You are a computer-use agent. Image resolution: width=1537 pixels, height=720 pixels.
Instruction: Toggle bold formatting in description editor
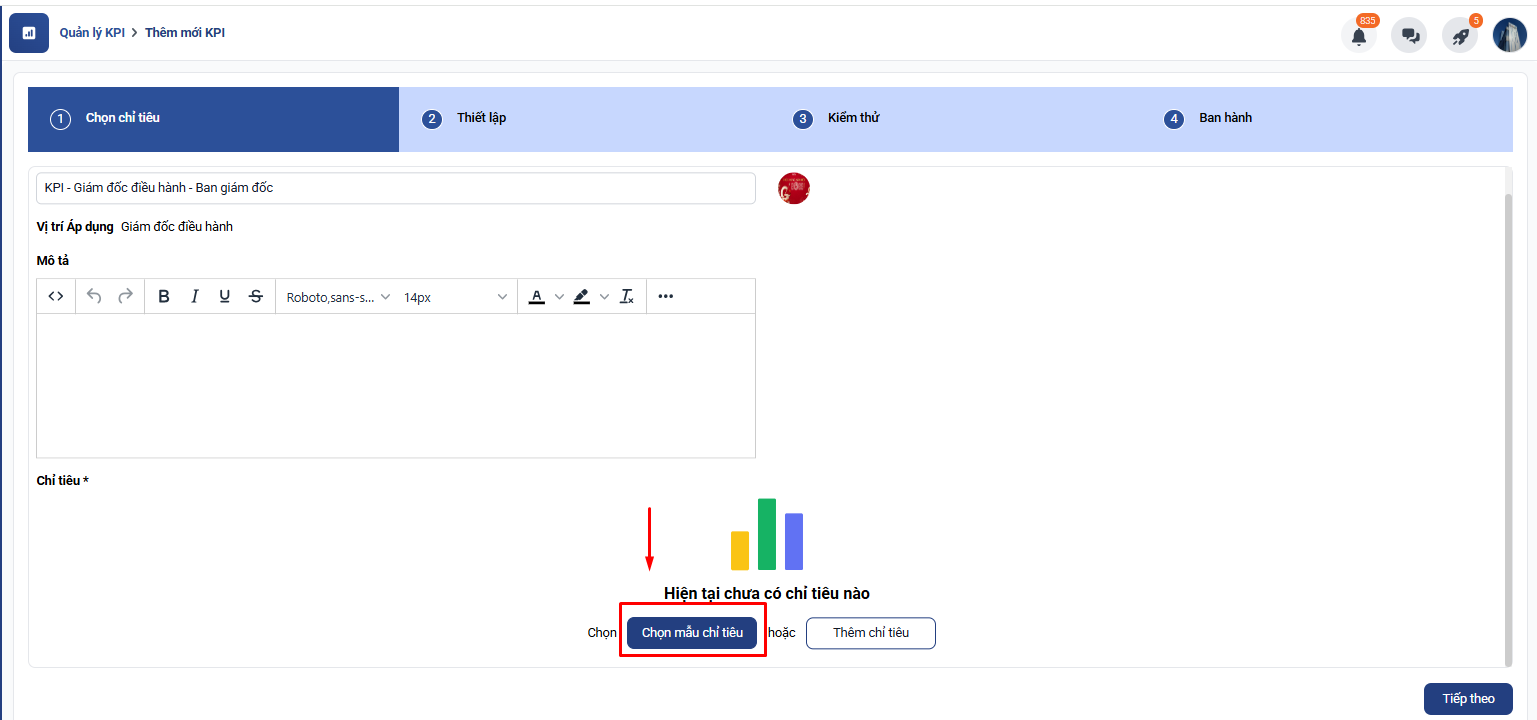[164, 296]
